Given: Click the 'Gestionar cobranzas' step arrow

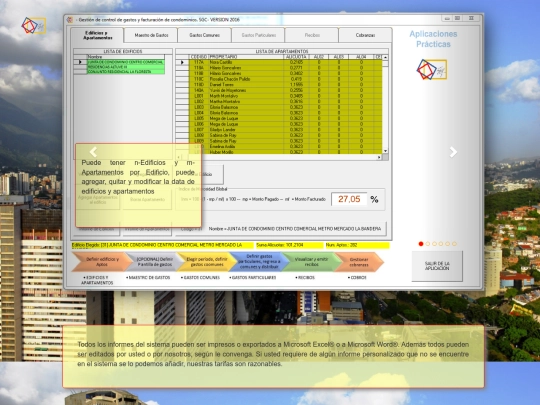Looking at the screenshot, I should (x=359, y=262).
